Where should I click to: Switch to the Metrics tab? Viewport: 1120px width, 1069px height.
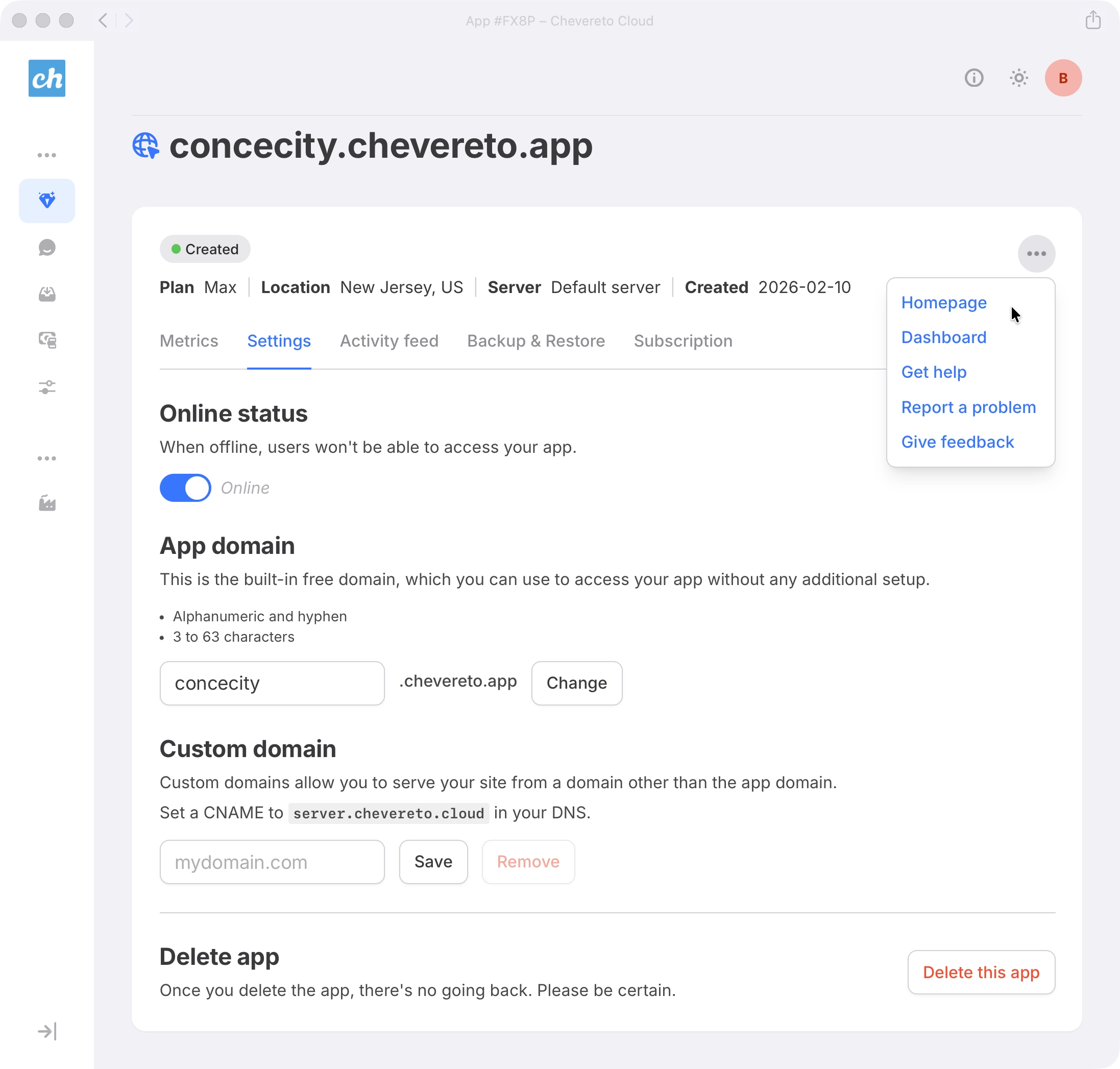(189, 341)
